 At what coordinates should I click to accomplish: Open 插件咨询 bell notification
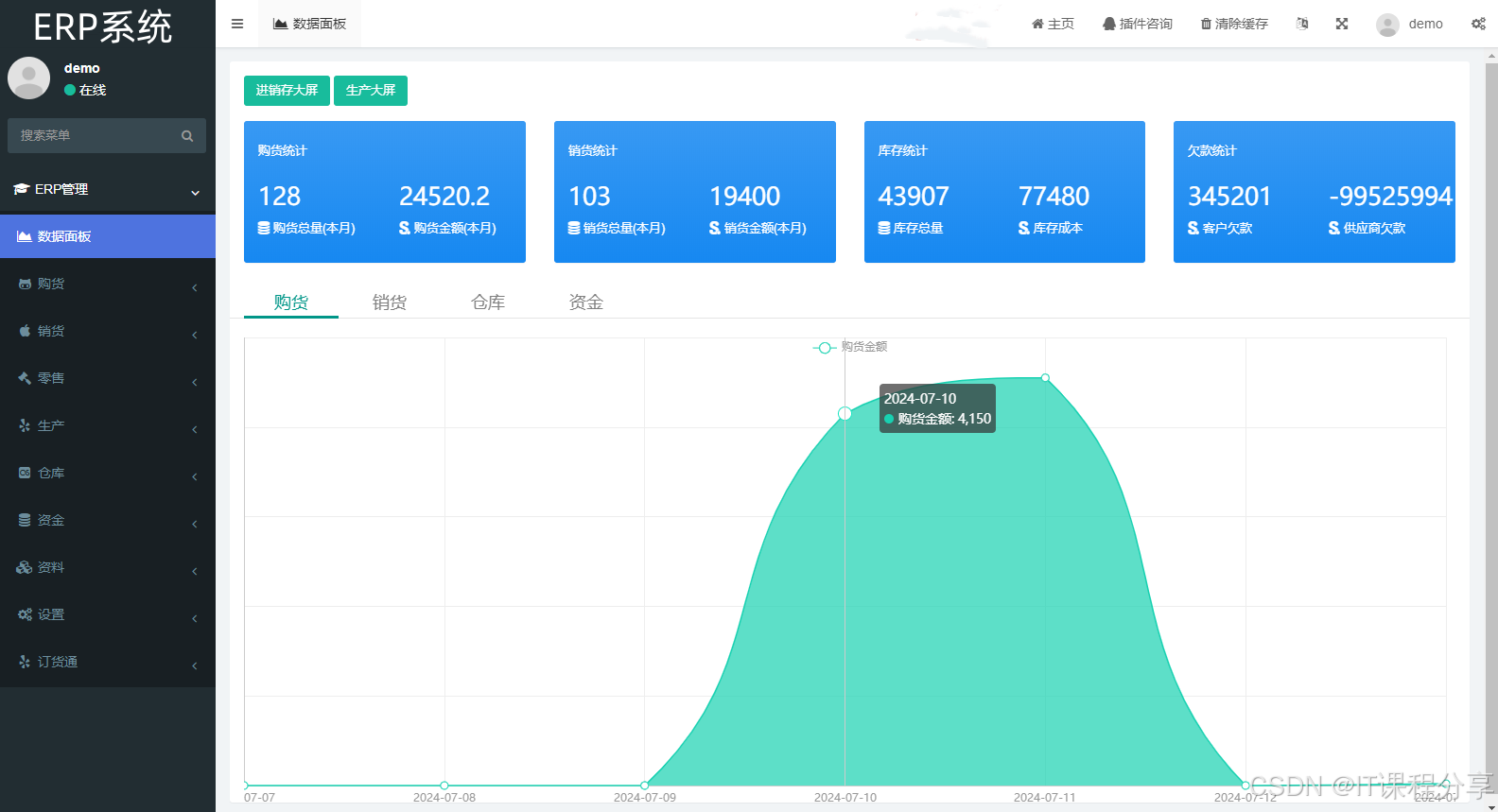(x=1137, y=24)
